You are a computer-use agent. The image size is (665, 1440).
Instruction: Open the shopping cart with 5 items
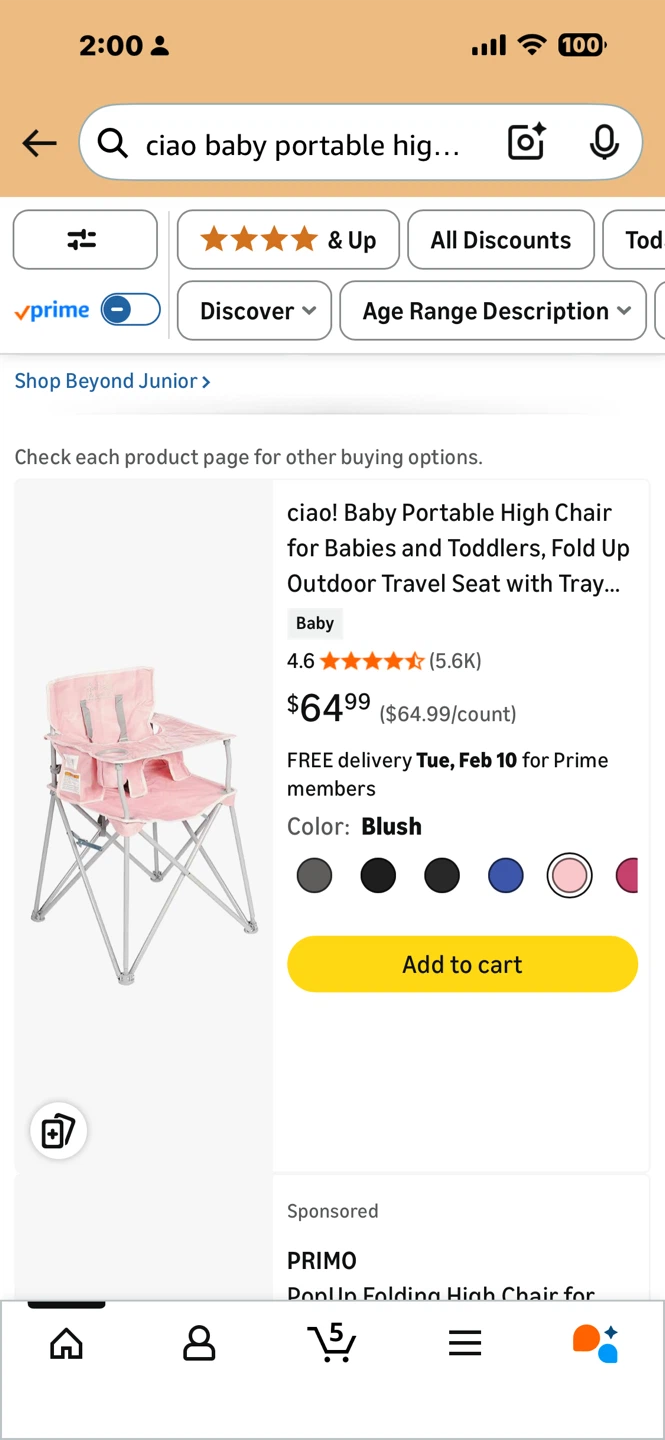[x=332, y=1343]
